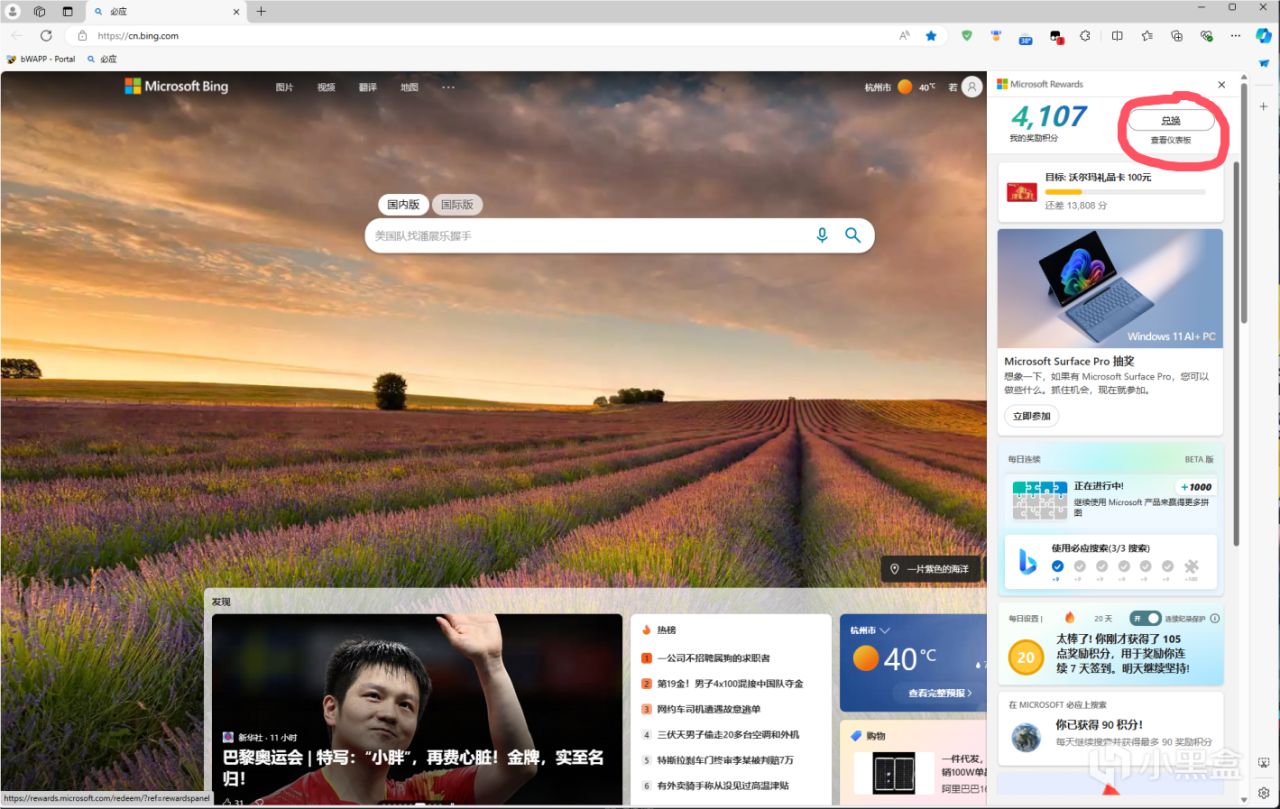Open headline 一公司不招聘属狗的求职者

click(714, 658)
